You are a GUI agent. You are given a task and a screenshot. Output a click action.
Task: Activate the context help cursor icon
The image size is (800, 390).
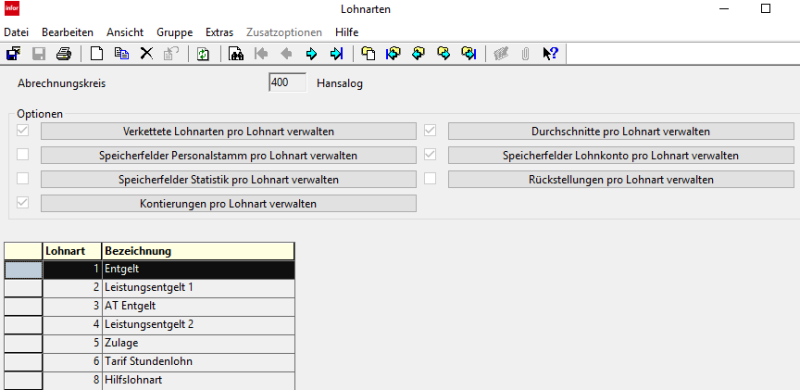coord(551,54)
